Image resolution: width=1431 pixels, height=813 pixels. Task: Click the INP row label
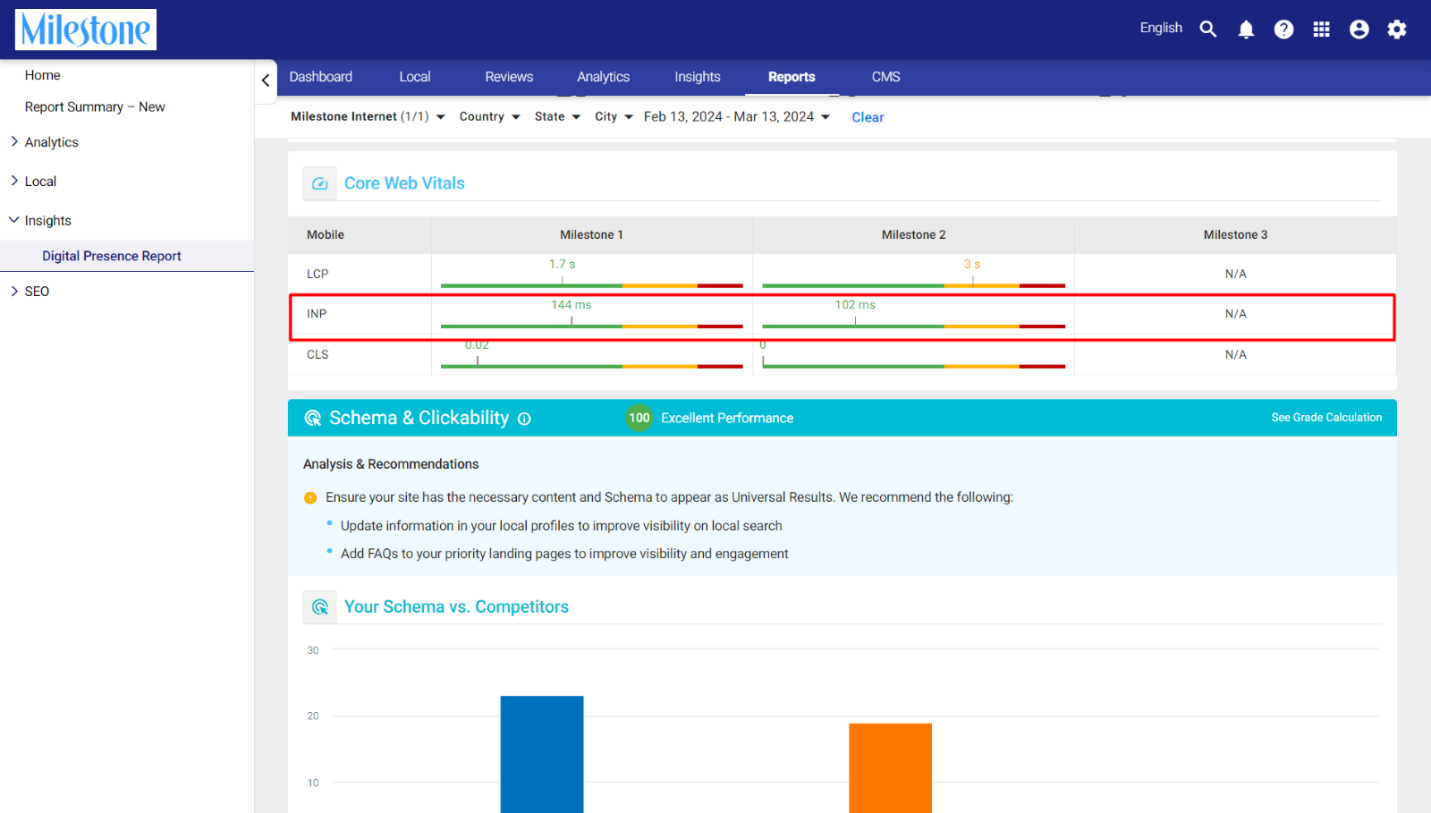(x=316, y=314)
